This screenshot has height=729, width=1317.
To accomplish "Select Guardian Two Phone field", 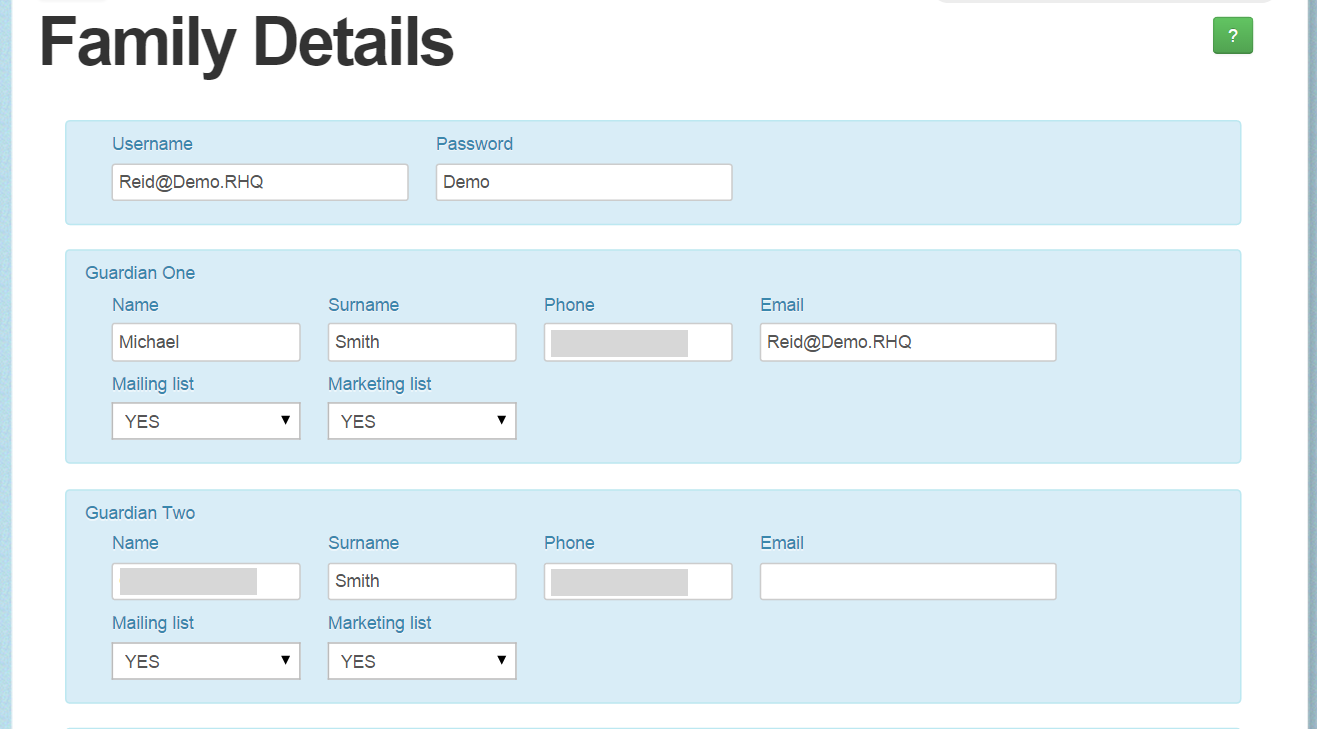I will coord(638,581).
